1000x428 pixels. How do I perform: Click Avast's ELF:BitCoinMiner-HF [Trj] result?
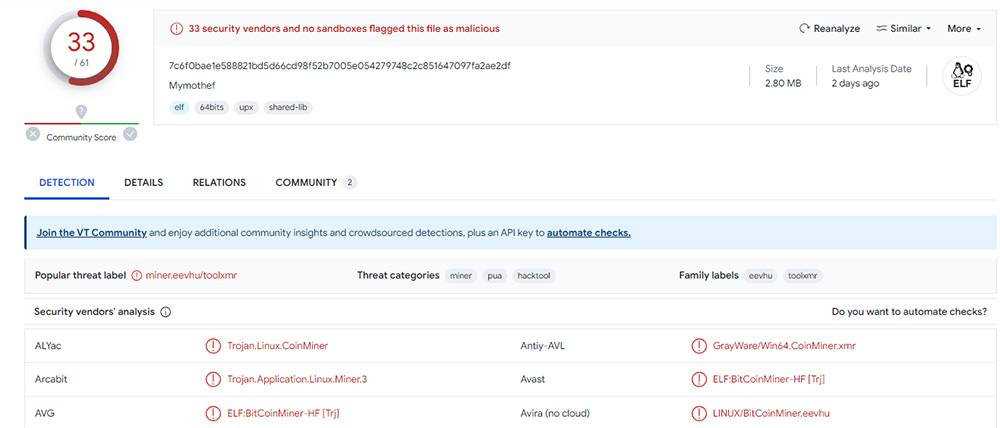(x=768, y=380)
